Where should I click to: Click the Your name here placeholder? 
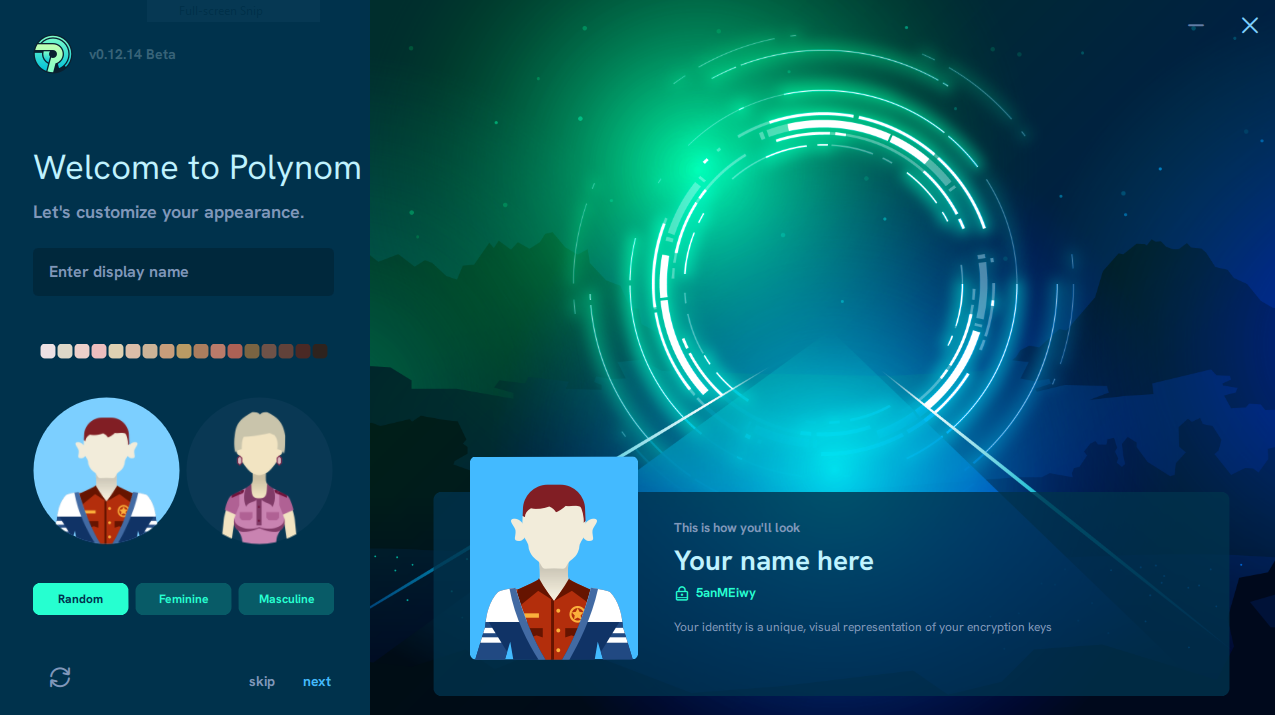click(x=774, y=561)
